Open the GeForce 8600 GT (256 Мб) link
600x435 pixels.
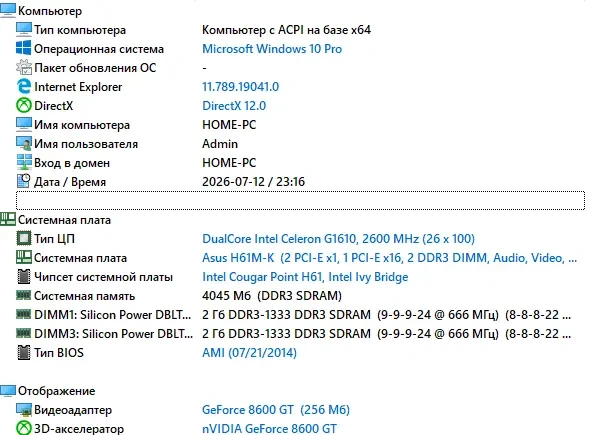276,410
